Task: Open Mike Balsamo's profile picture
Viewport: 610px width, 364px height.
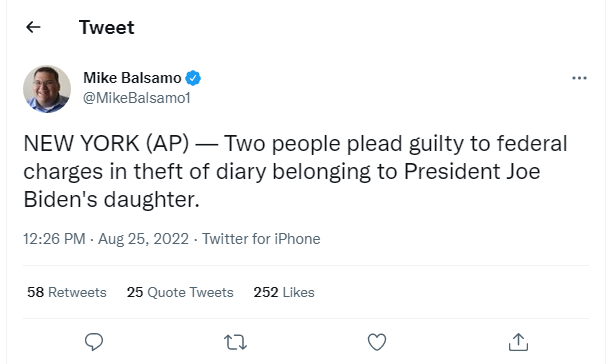Action: [47, 89]
